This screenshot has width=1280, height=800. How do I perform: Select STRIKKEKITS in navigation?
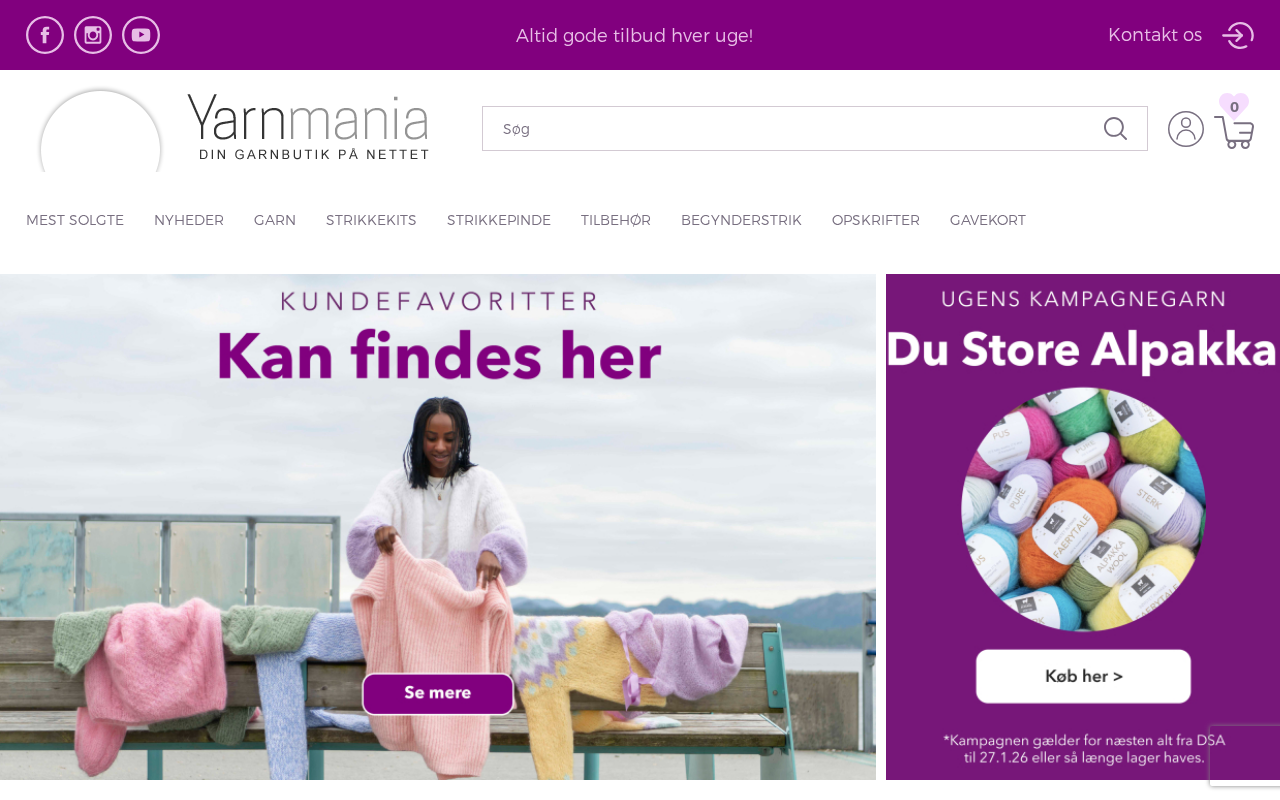point(371,220)
